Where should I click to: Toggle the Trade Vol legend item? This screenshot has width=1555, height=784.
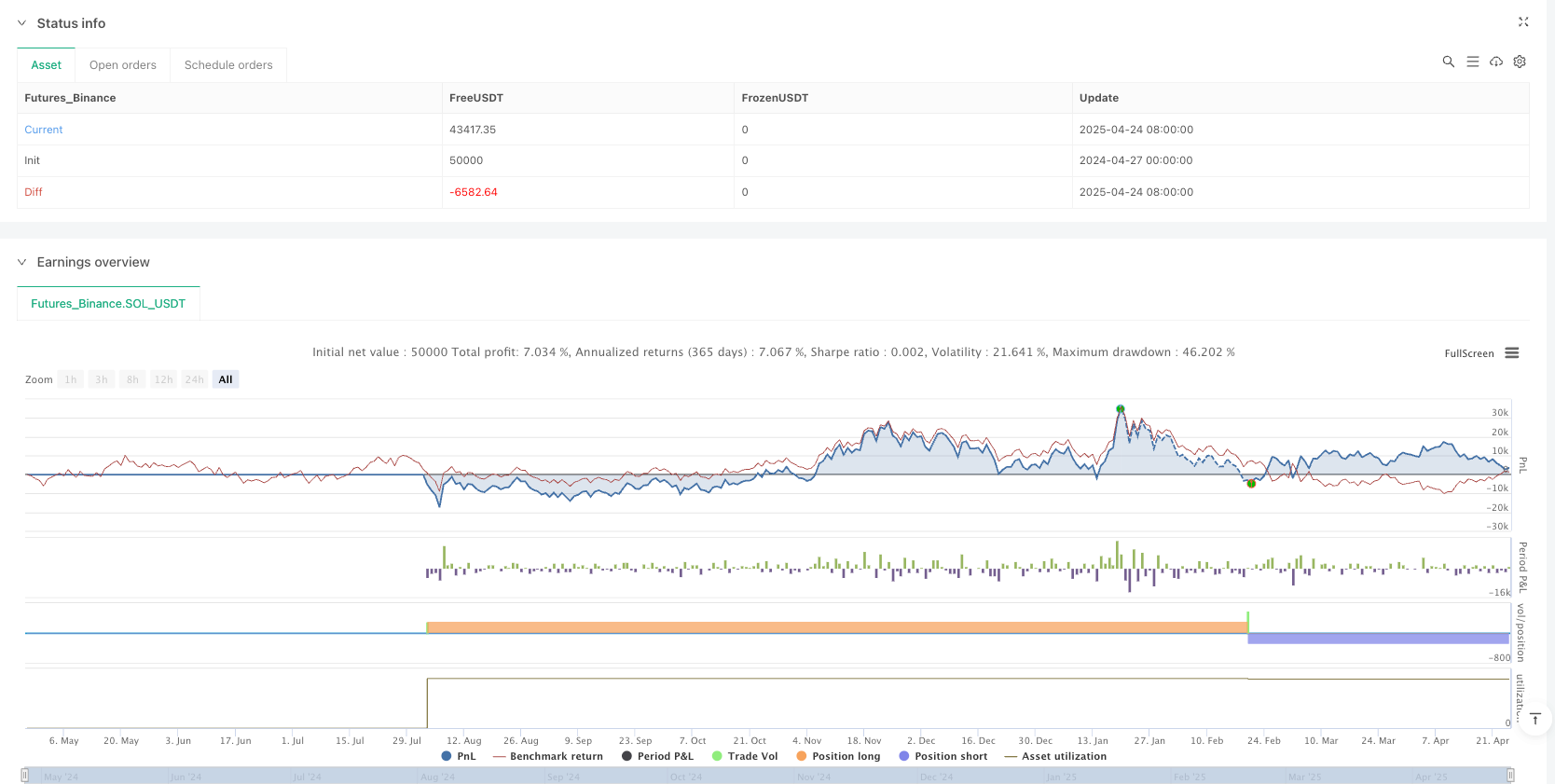[x=745, y=756]
